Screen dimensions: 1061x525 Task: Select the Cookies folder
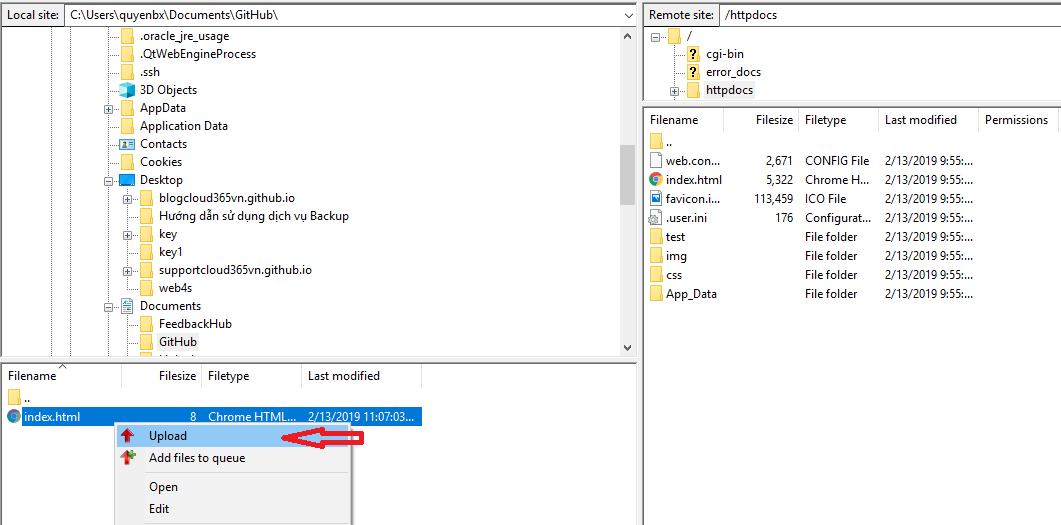pos(161,162)
